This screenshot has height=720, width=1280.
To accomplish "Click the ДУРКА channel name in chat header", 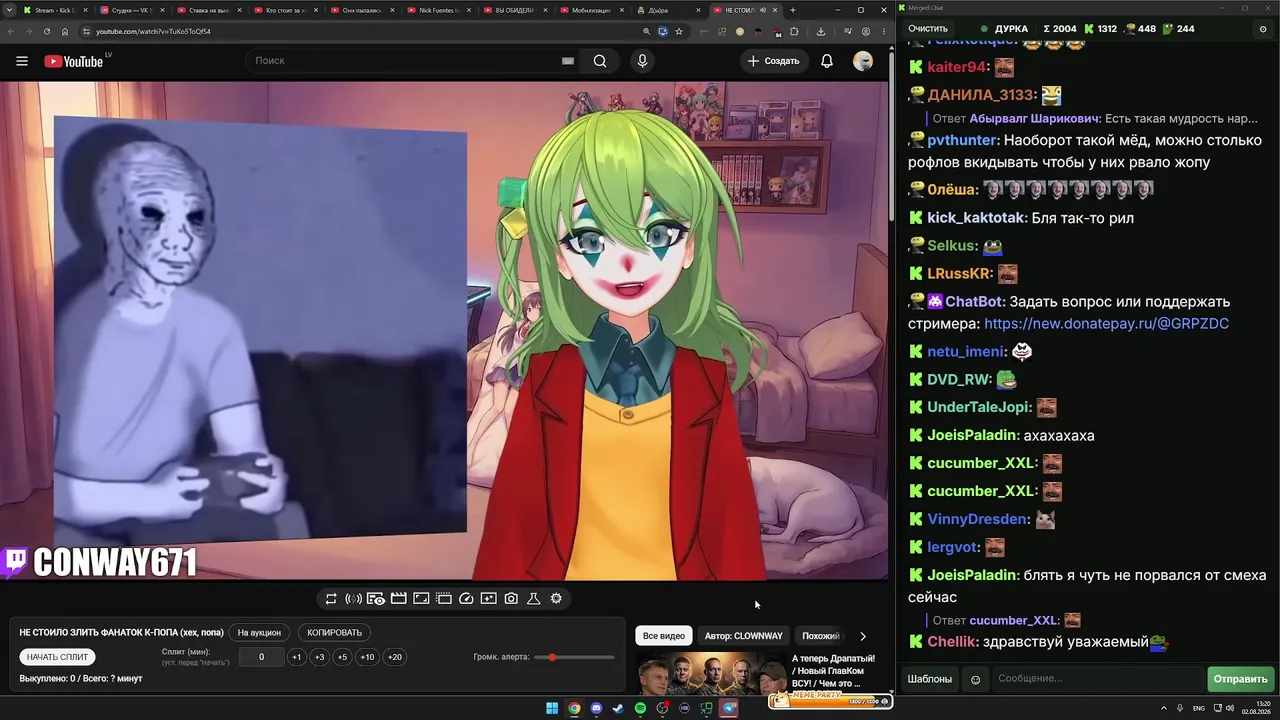I will [x=1012, y=29].
